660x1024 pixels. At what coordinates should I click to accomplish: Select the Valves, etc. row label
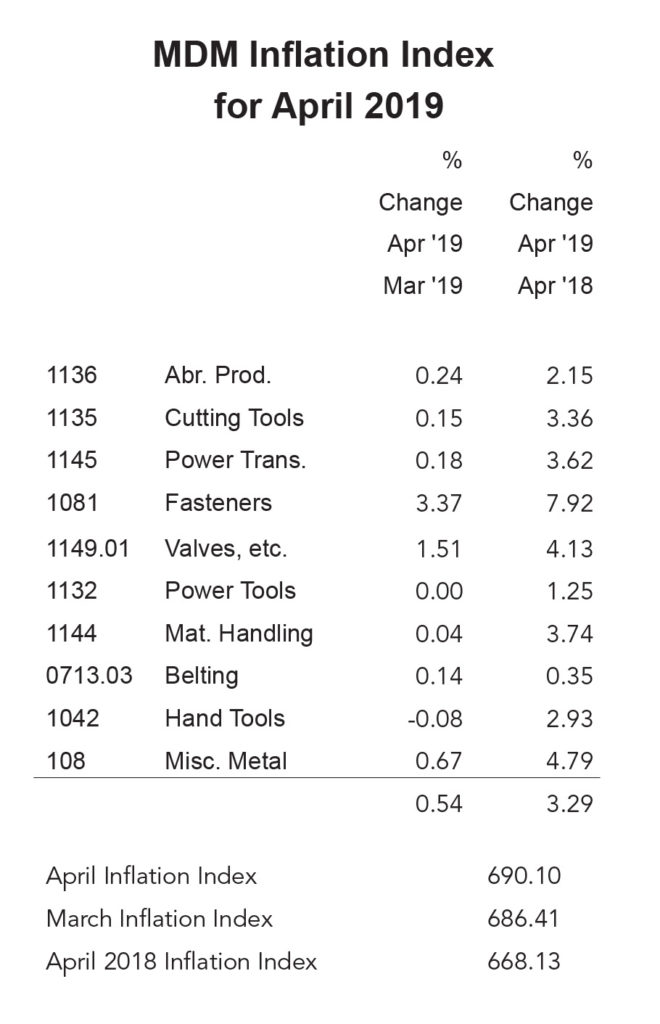[x=226, y=548]
